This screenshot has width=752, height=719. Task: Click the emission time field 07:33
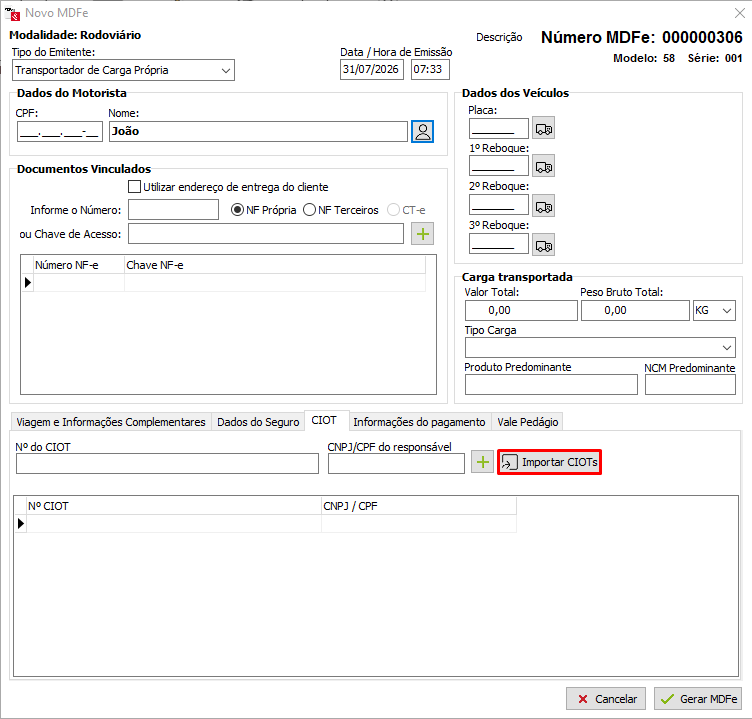pos(430,70)
